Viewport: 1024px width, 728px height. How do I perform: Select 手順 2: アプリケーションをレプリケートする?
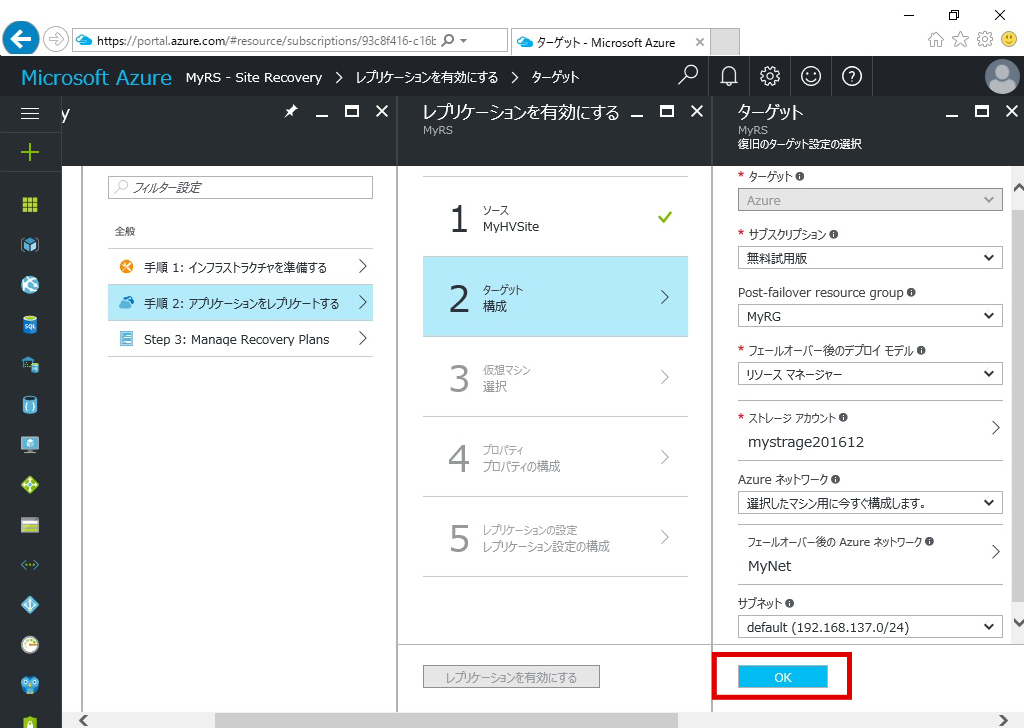click(x=240, y=302)
